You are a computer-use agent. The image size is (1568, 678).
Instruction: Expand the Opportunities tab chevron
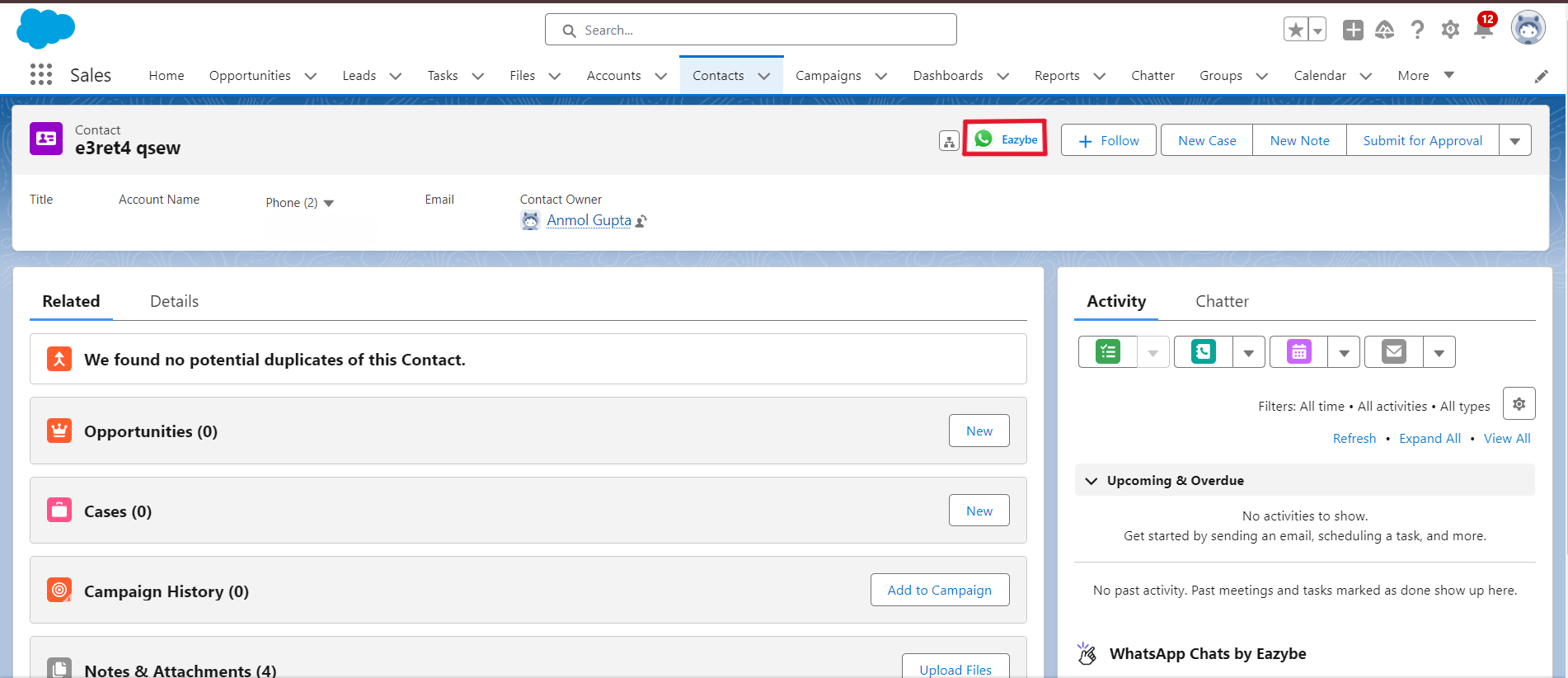point(311,76)
